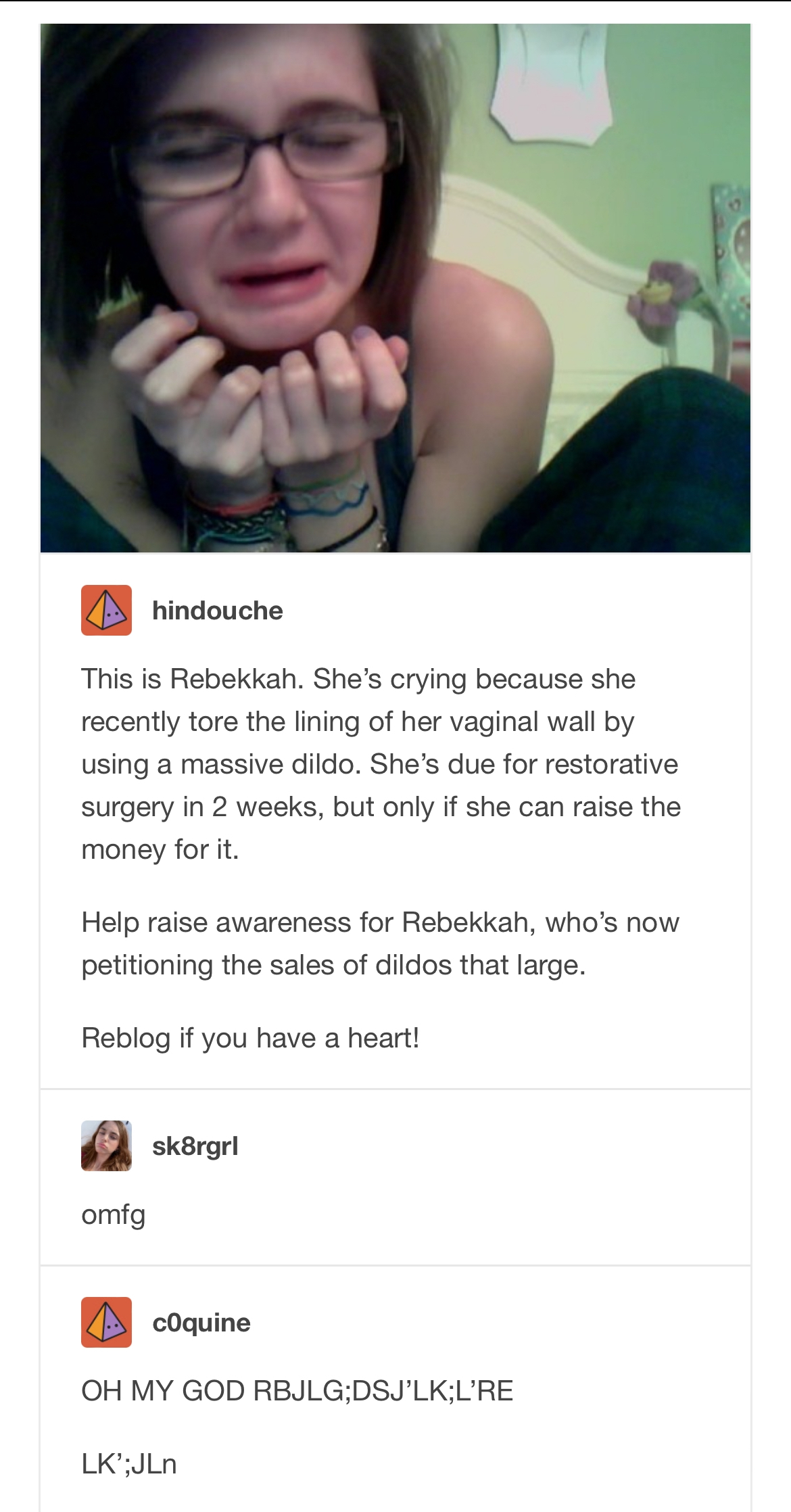
Task: Open hindouche's pyramid avatar icon
Action: [106, 610]
